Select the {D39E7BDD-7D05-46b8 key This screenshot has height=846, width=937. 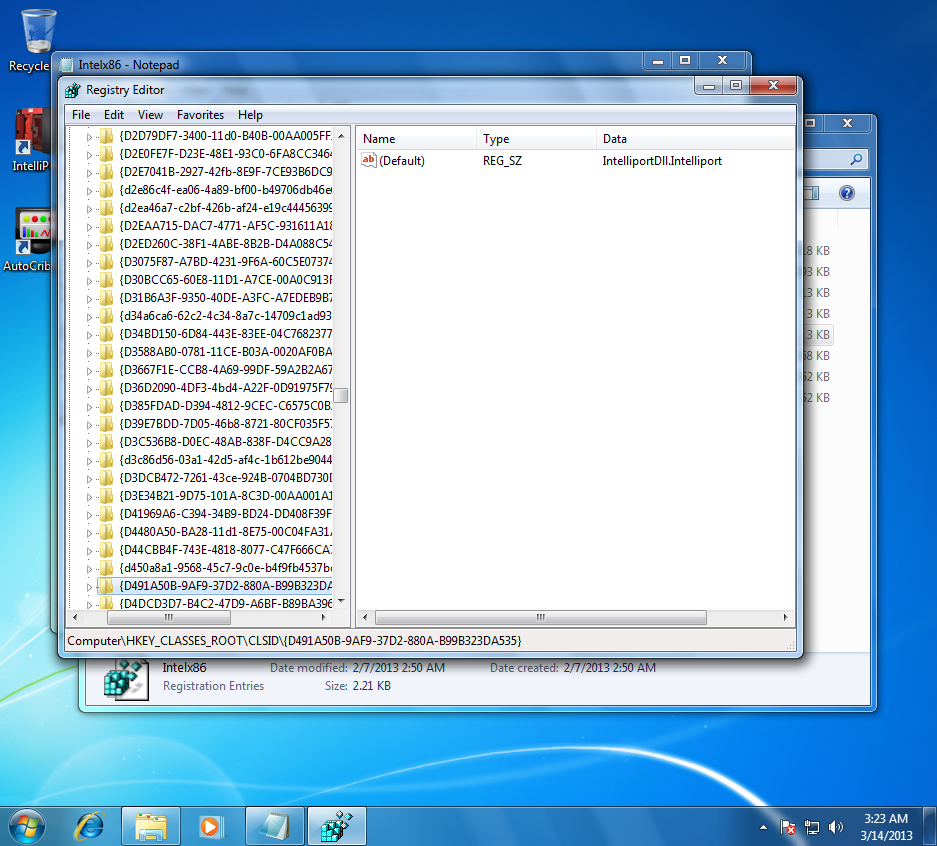(226, 424)
